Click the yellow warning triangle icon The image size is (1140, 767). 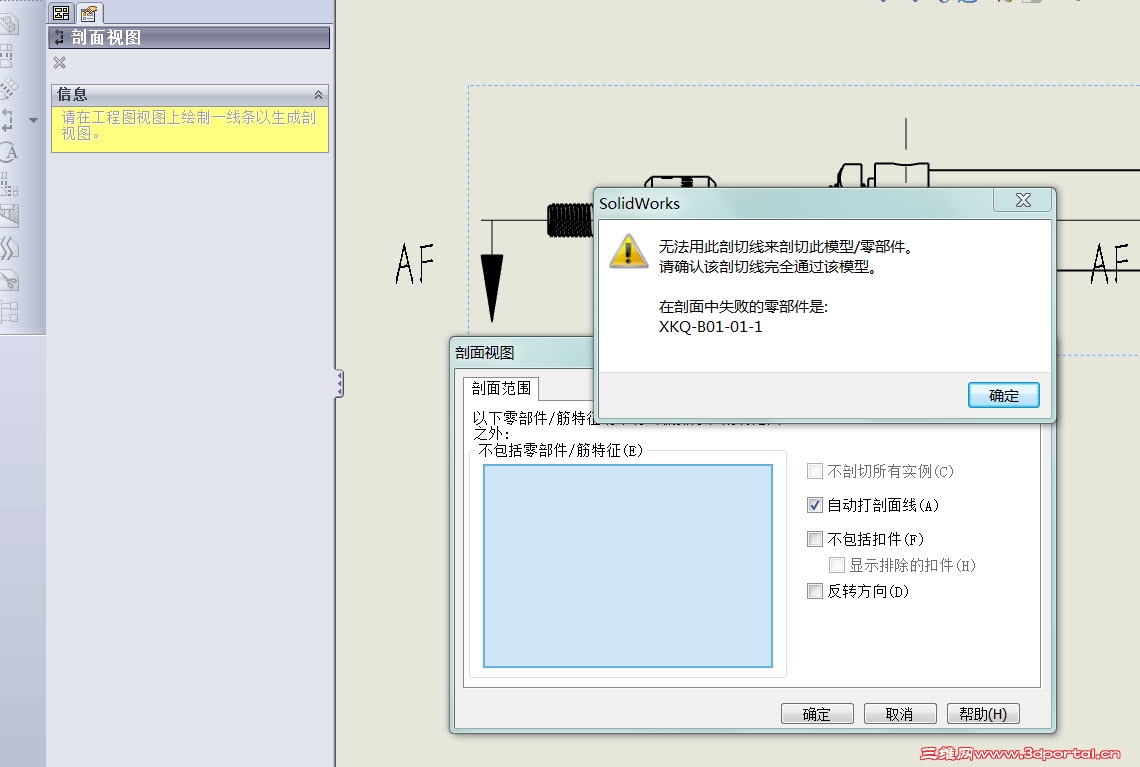tap(628, 251)
